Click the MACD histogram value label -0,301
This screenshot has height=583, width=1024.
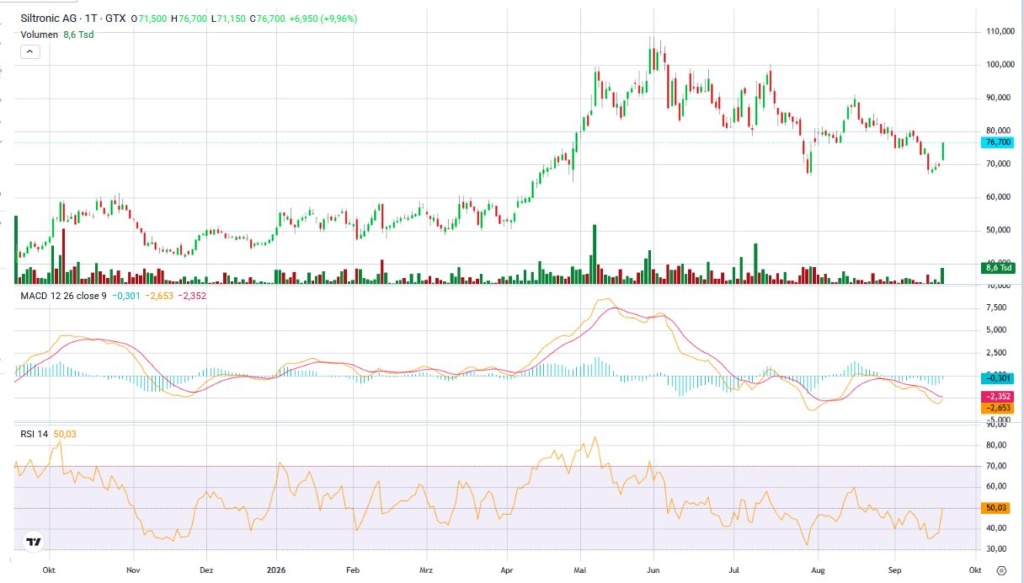(997, 378)
